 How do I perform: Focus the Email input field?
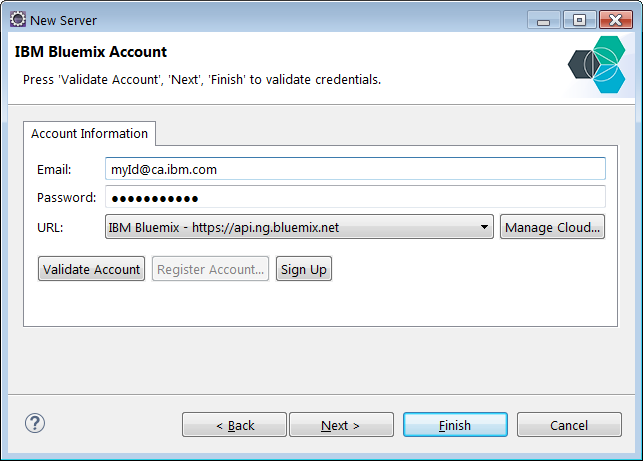pos(355,169)
